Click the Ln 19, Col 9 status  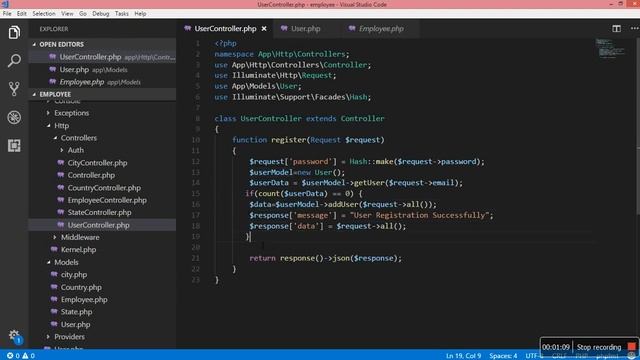(463, 356)
